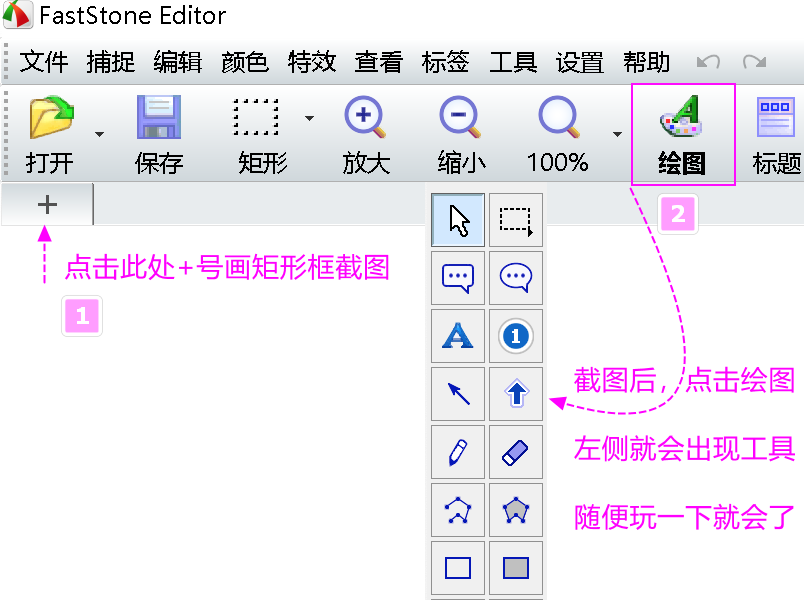This screenshot has height=602, width=804.
Task: Expand the 打开 dropdown arrow
Action: tap(99, 134)
